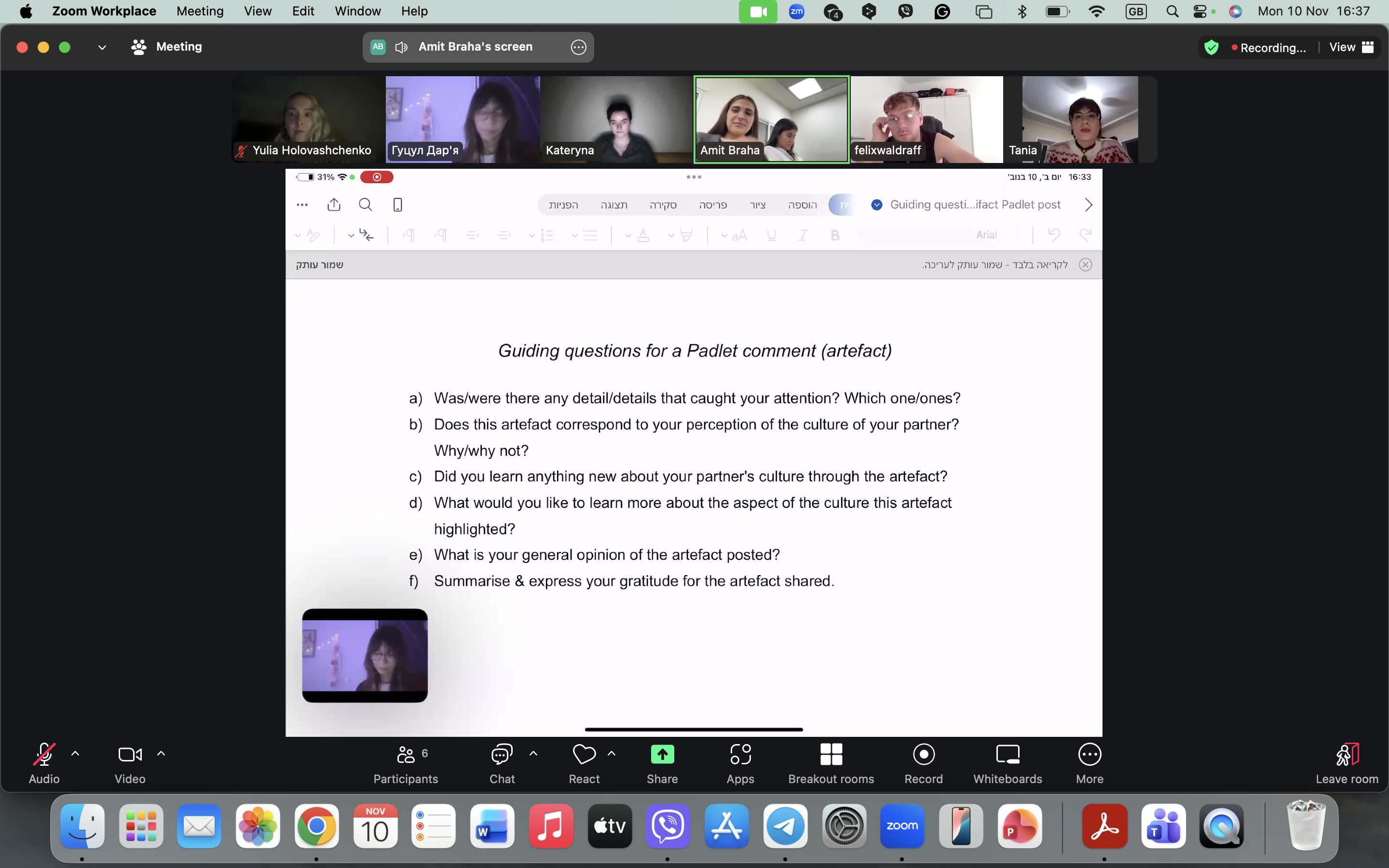Open Breakout rooms
1389x868 pixels.
pyautogui.click(x=831, y=763)
